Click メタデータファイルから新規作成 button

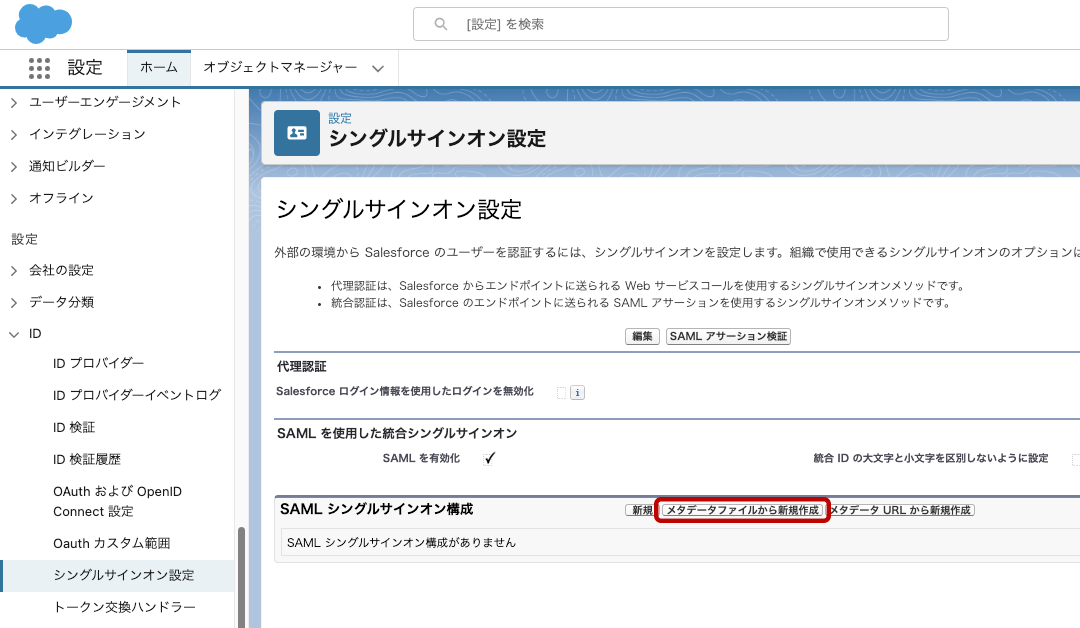click(743, 511)
